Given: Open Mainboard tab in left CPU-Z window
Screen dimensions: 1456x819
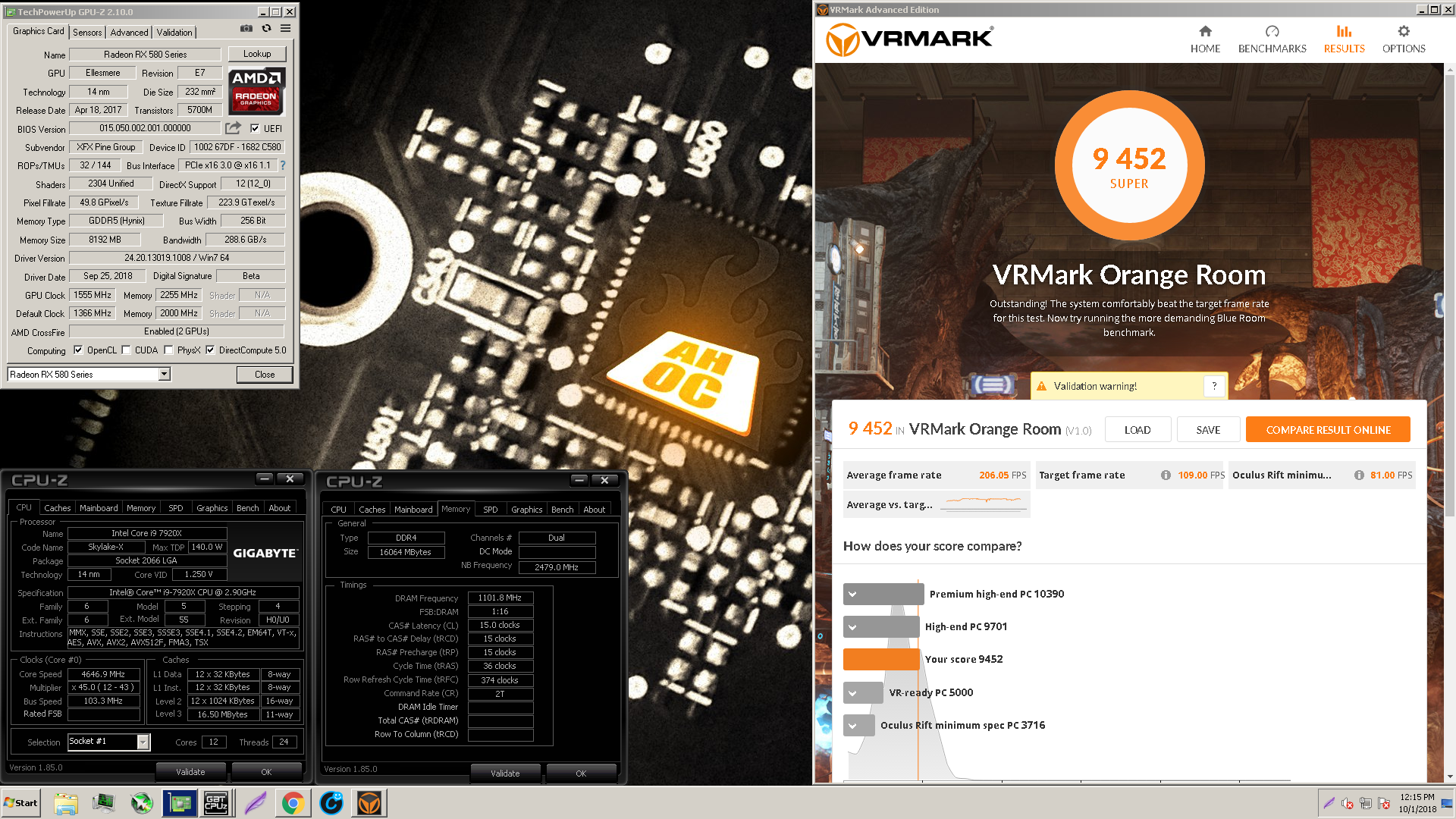Looking at the screenshot, I should 99,508.
